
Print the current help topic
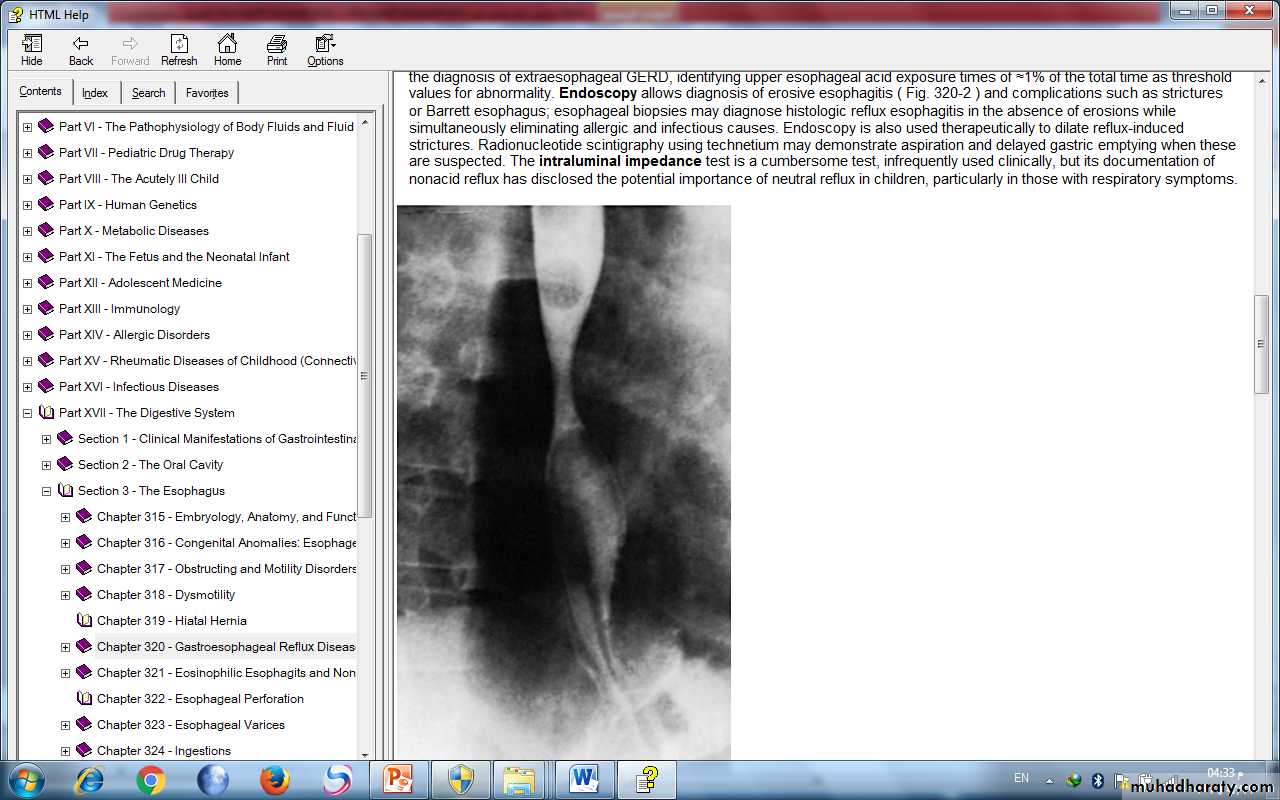[x=277, y=50]
